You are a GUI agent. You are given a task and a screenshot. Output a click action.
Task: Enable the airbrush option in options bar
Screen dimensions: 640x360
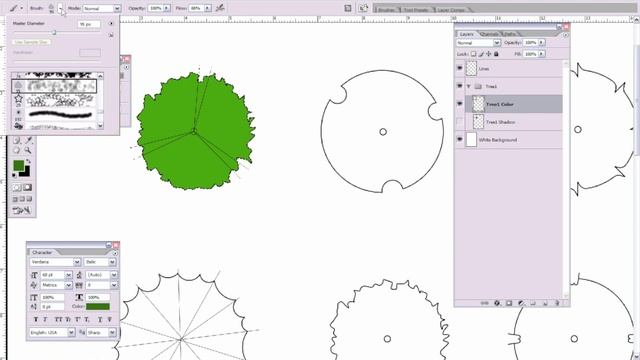pyautogui.click(x=220, y=8)
